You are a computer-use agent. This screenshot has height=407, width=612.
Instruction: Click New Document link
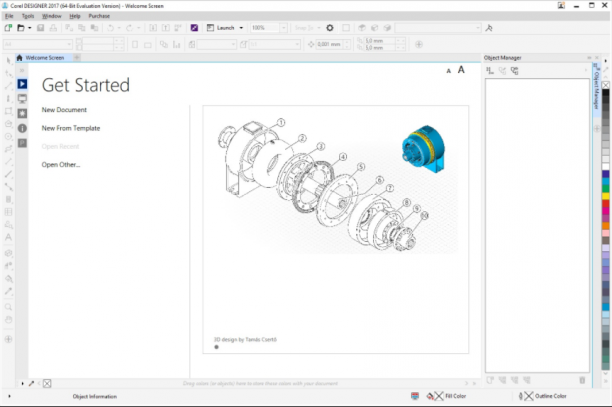tap(64, 110)
